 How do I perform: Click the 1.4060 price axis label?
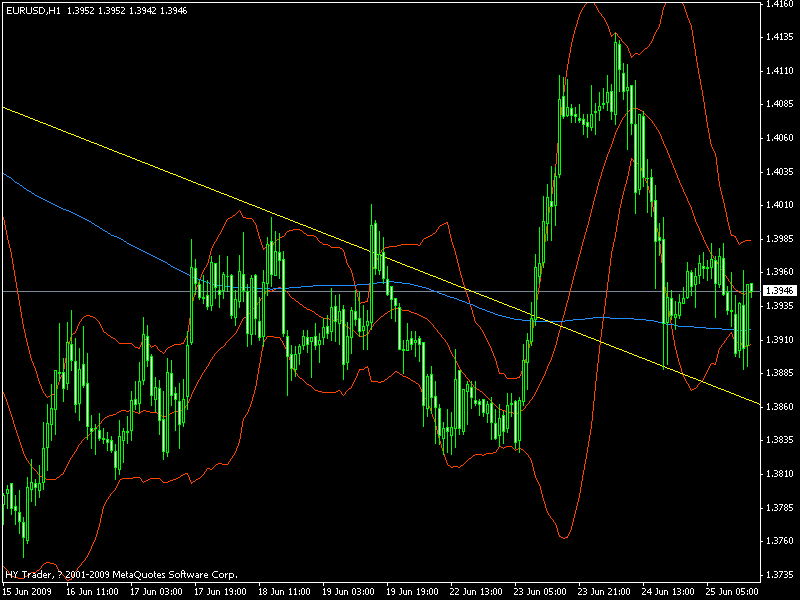coord(780,138)
